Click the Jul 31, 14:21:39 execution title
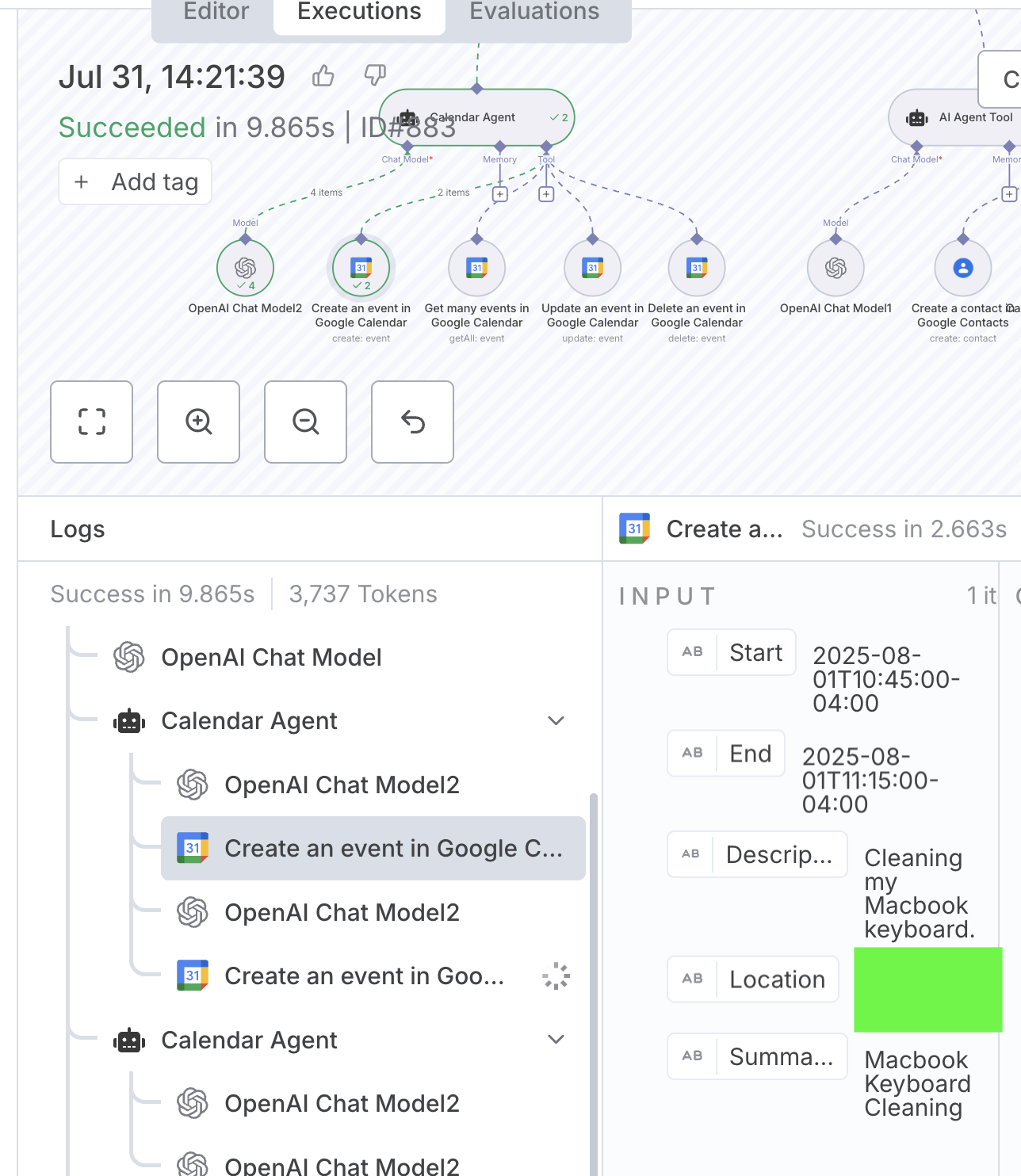Image resolution: width=1021 pixels, height=1176 pixels. click(x=171, y=77)
